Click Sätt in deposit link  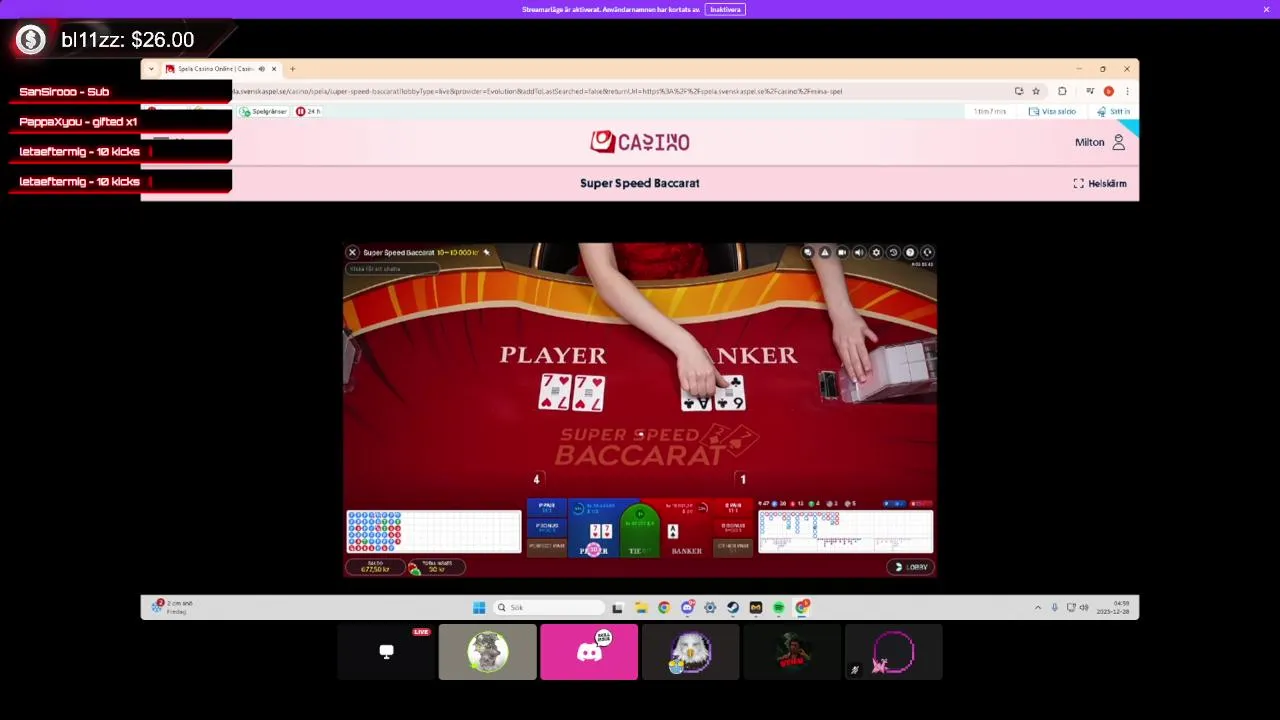point(1113,112)
